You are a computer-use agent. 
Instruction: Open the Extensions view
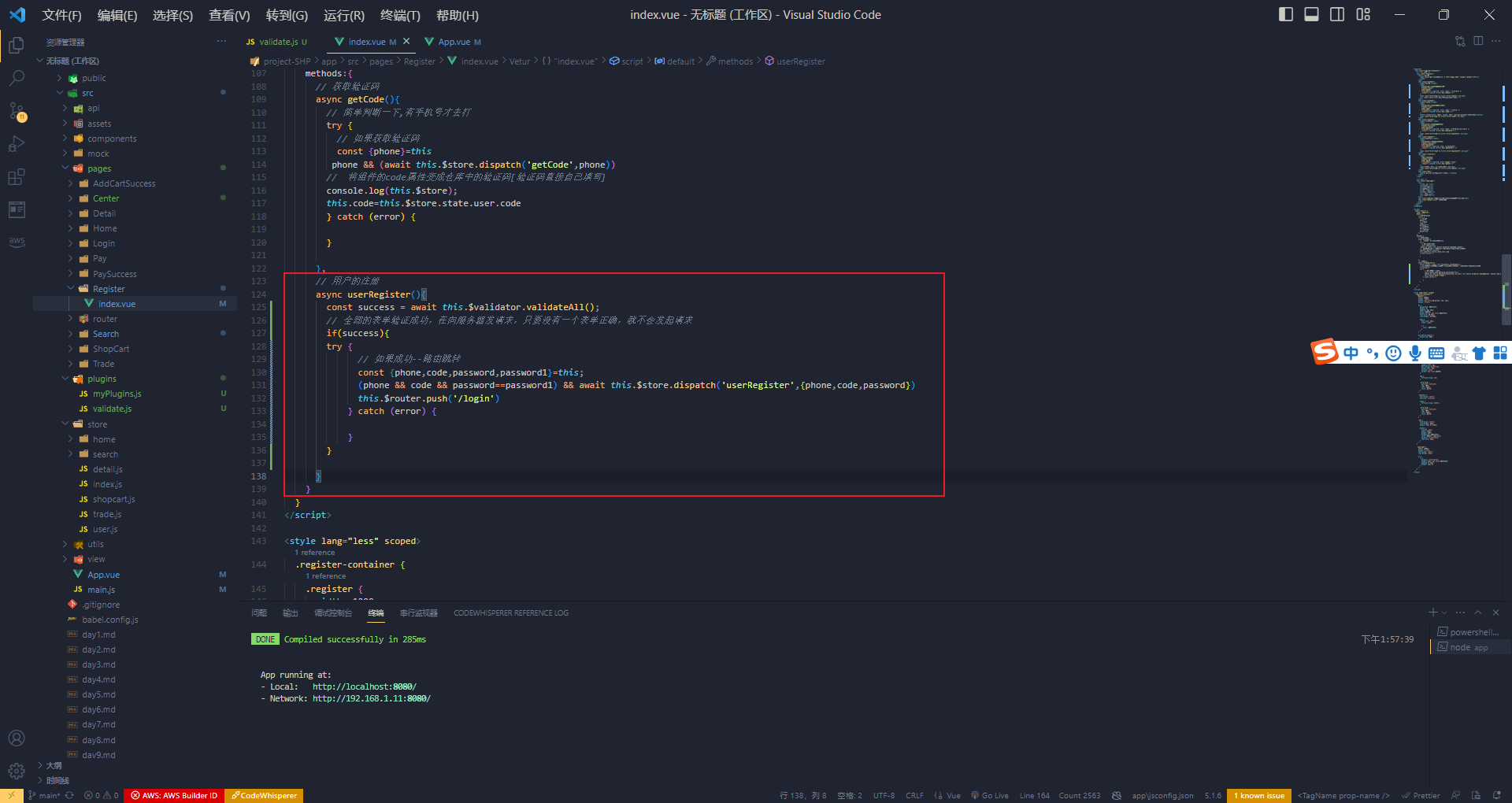click(17, 177)
